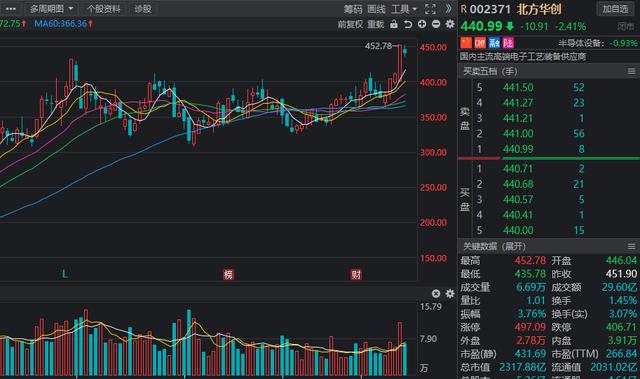Viewport: 640px width, 379px height.
Task: Select buy level 5 price 440.00
Action: [x=518, y=230]
